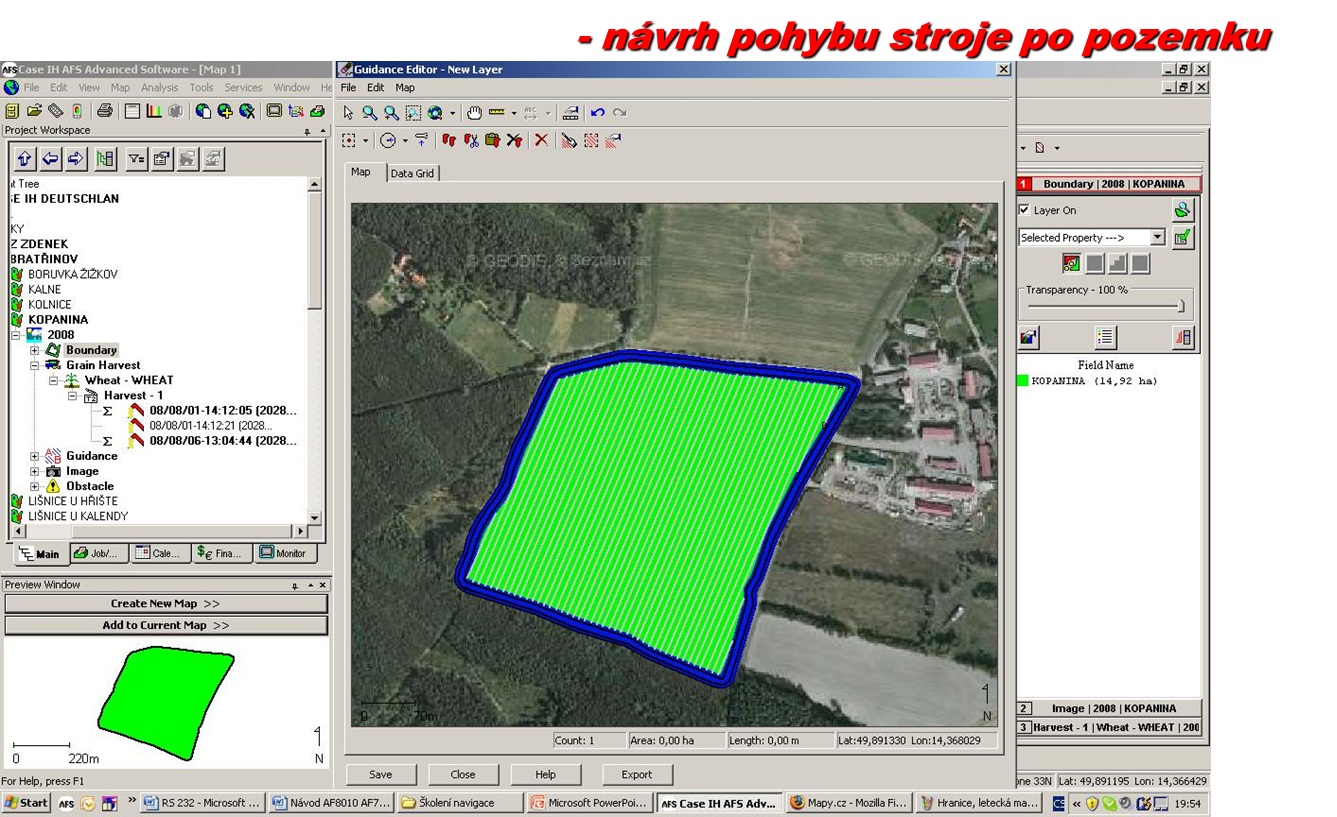Click the undo arrow in Guidance Editor

[597, 113]
